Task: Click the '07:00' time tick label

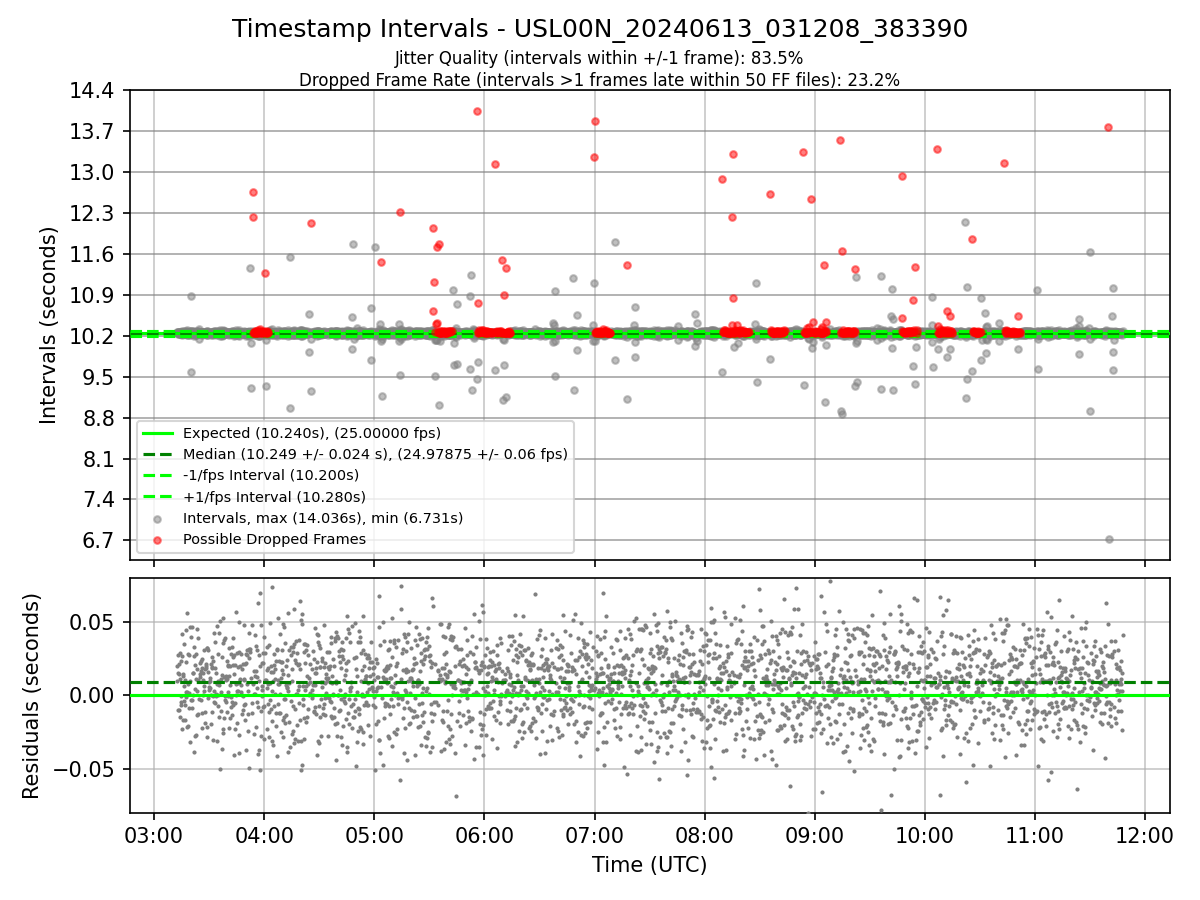Action: (x=594, y=835)
